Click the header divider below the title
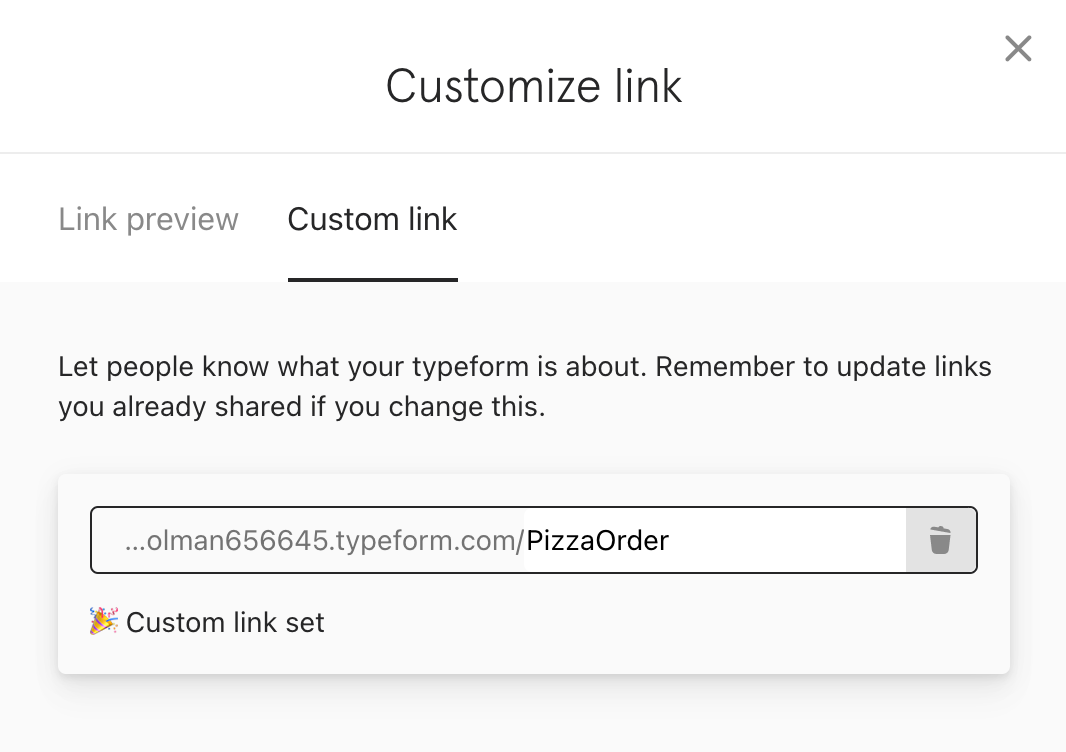This screenshot has width=1066, height=752. point(533,153)
